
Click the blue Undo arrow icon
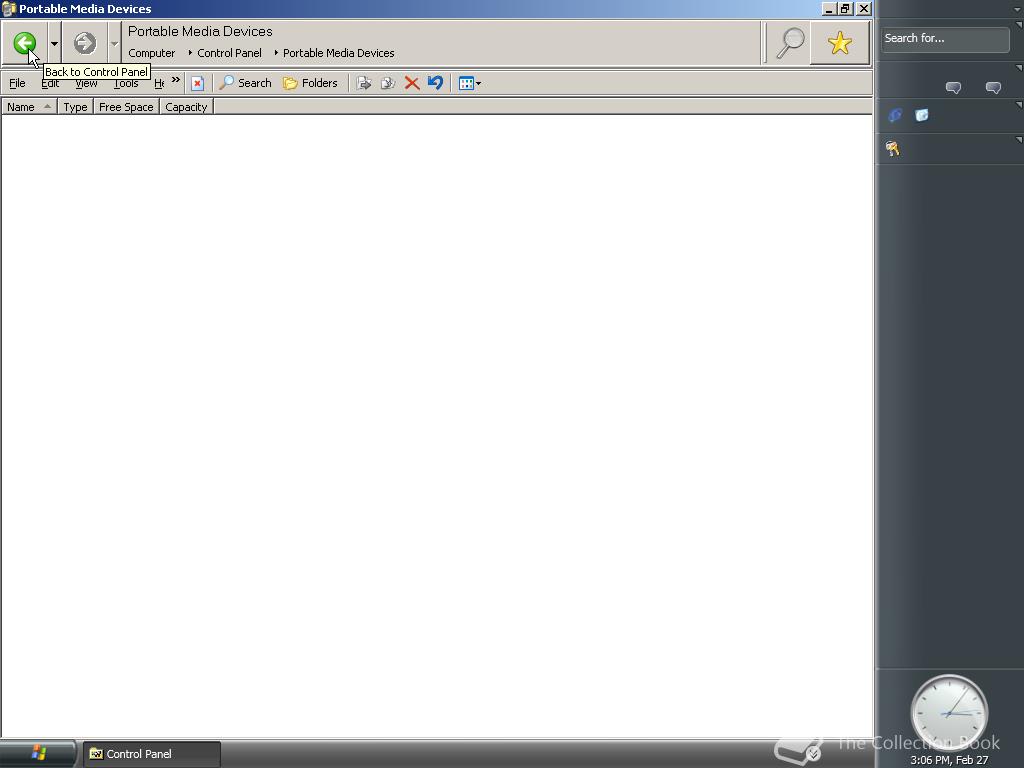(435, 83)
